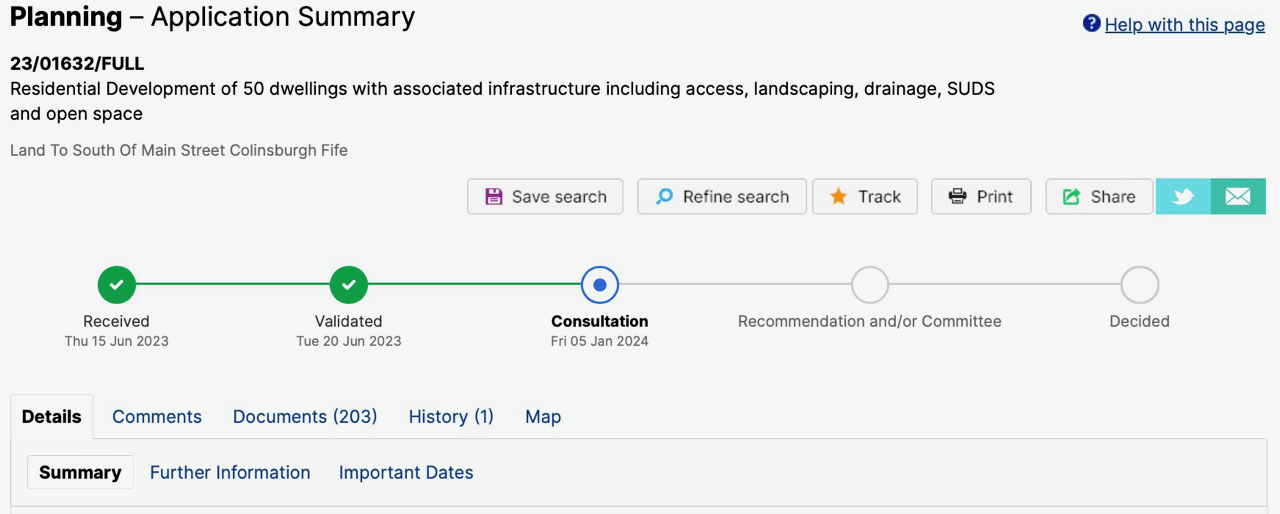Image resolution: width=1280 pixels, height=514 pixels.
Task: Switch to the Comments tab
Action: pos(157,417)
